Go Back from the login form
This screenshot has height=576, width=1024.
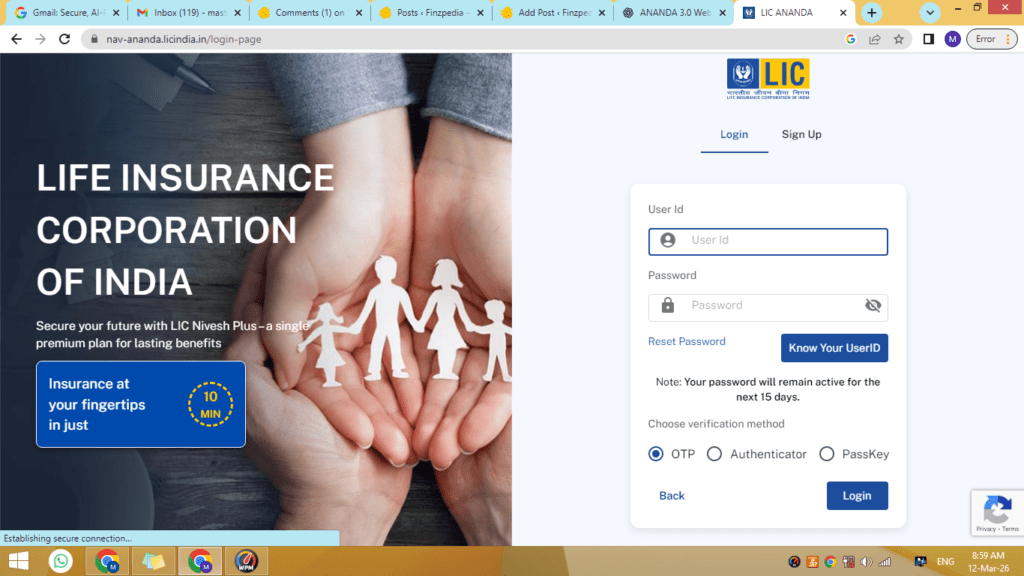click(672, 496)
